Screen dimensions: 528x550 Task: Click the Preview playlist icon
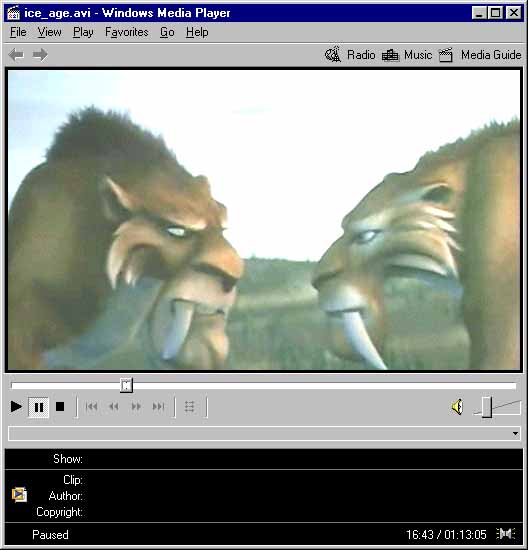tap(189, 407)
